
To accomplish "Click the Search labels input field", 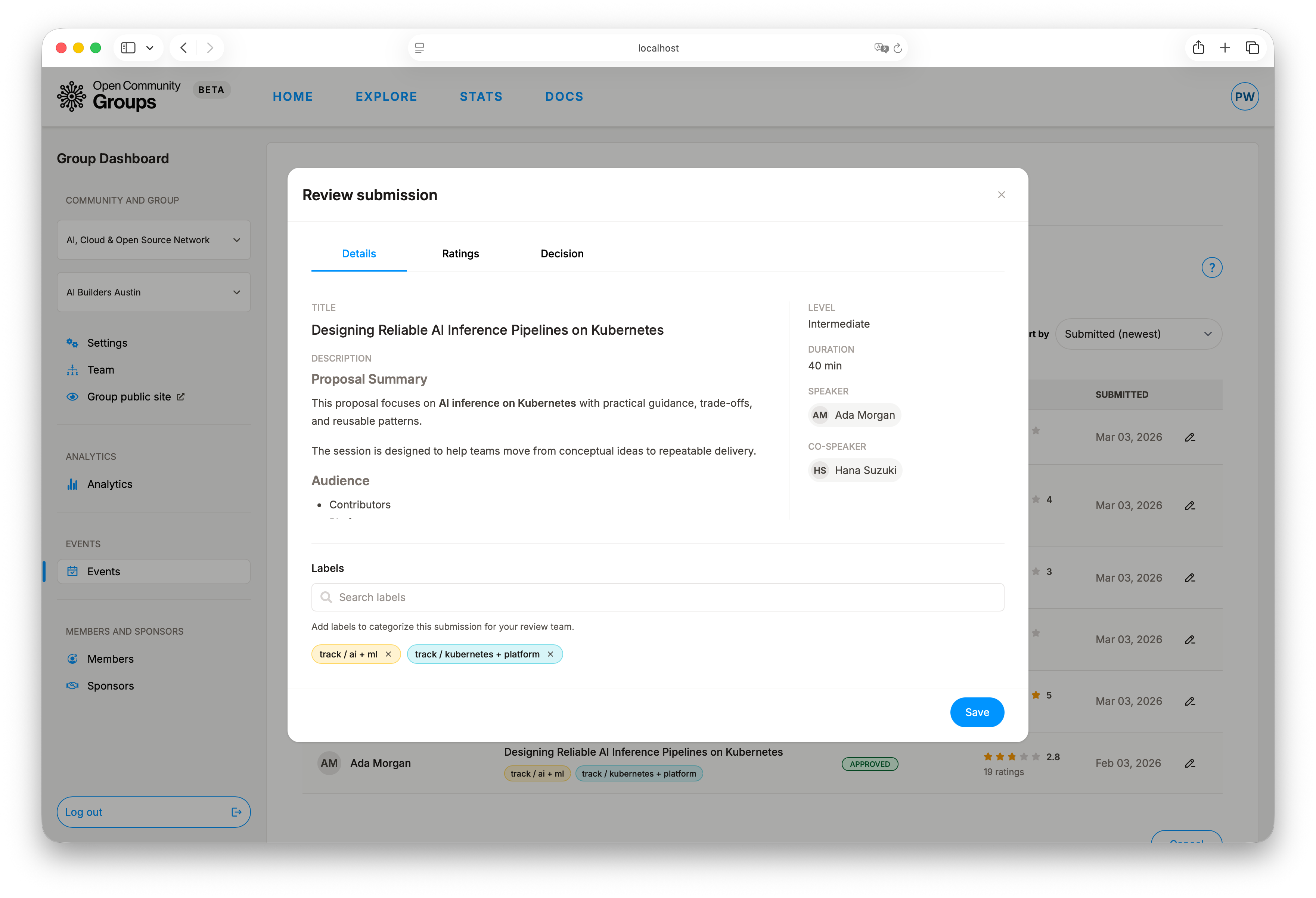I will [x=657, y=597].
